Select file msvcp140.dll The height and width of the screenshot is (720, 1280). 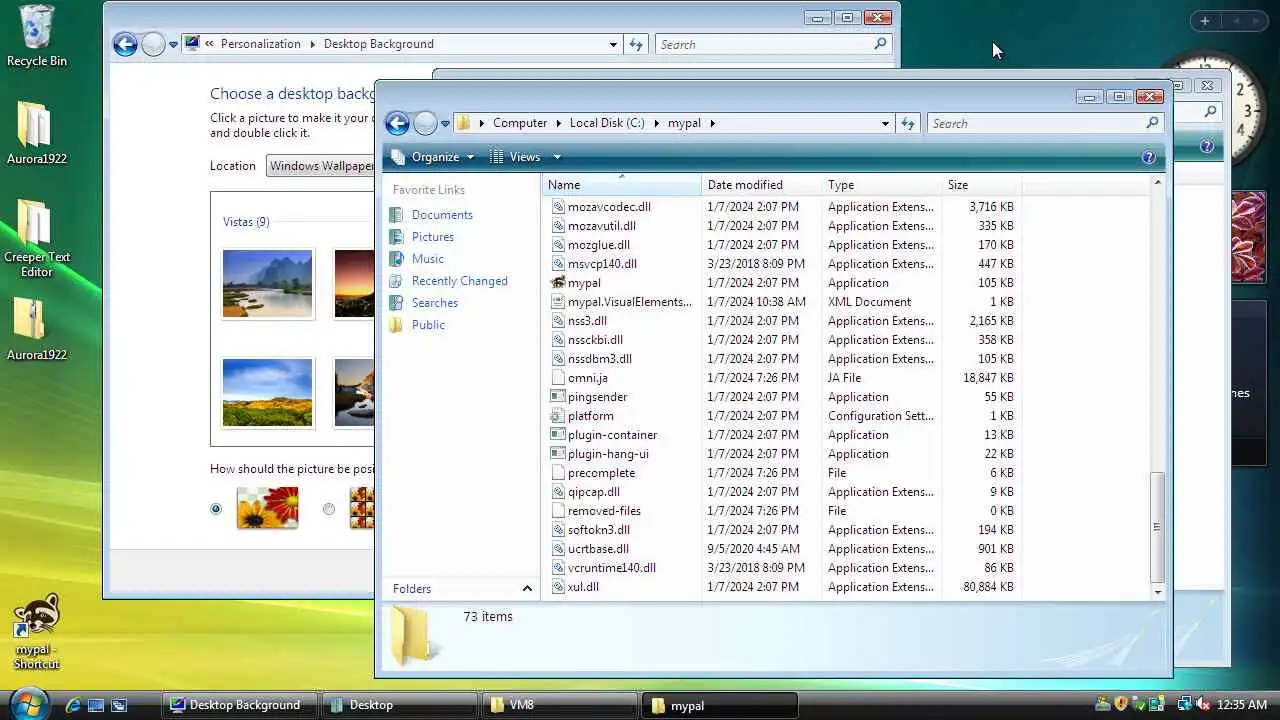click(x=602, y=264)
